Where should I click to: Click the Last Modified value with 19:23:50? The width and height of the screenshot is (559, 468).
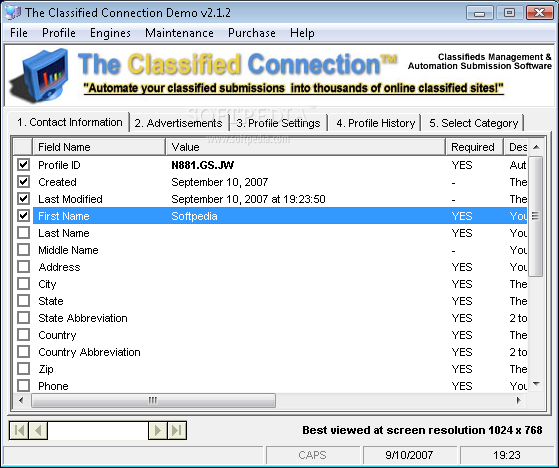[248, 199]
